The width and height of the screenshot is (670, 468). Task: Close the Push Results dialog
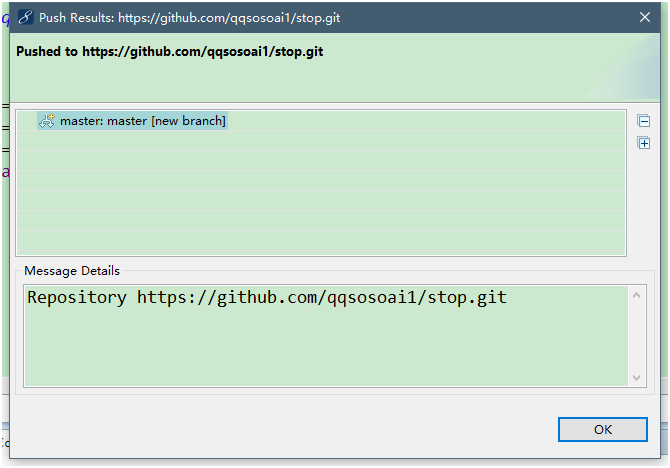pos(645,18)
